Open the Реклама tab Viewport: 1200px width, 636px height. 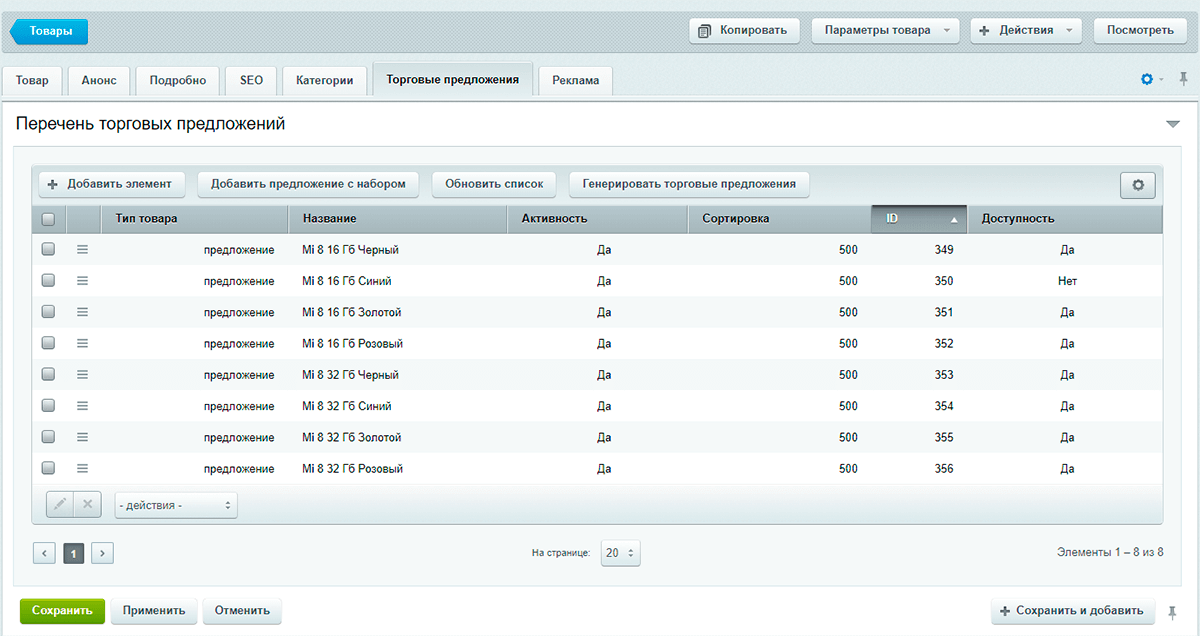(575, 81)
